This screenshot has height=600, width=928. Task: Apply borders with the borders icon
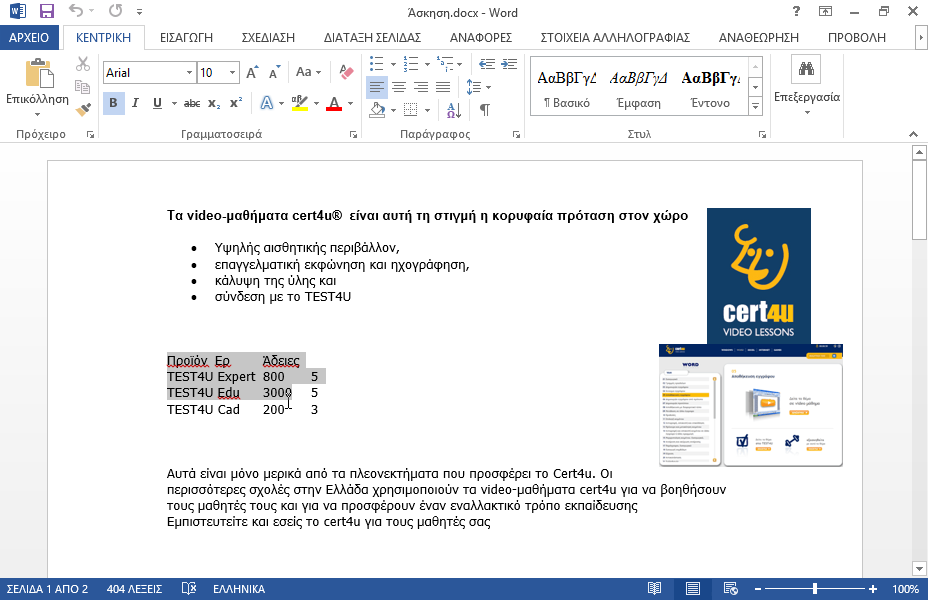click(411, 109)
